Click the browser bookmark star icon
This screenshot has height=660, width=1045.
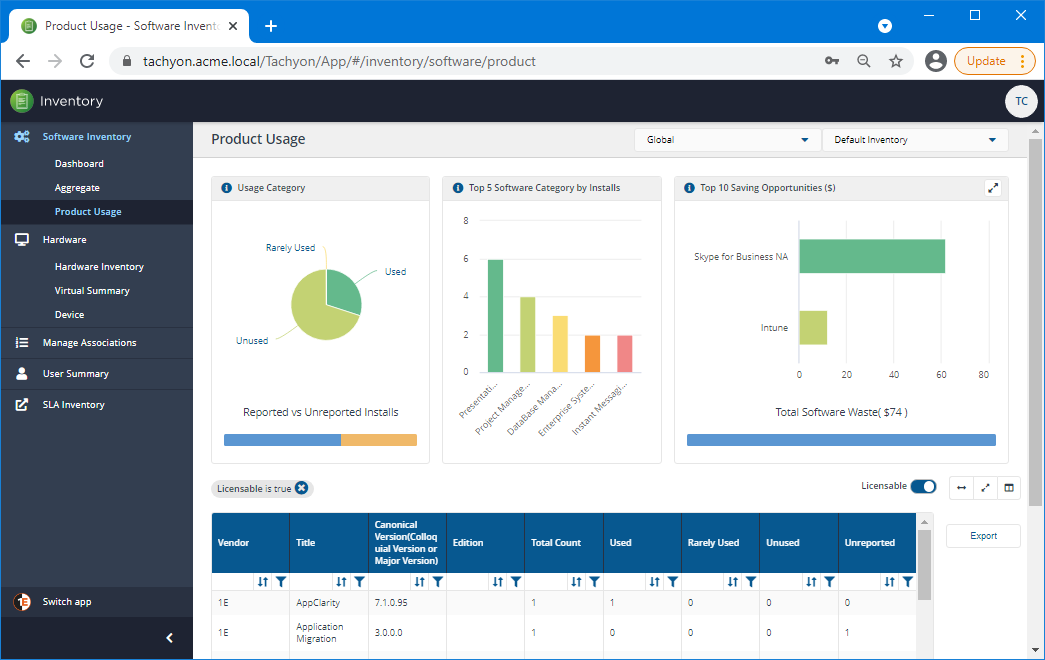[896, 61]
